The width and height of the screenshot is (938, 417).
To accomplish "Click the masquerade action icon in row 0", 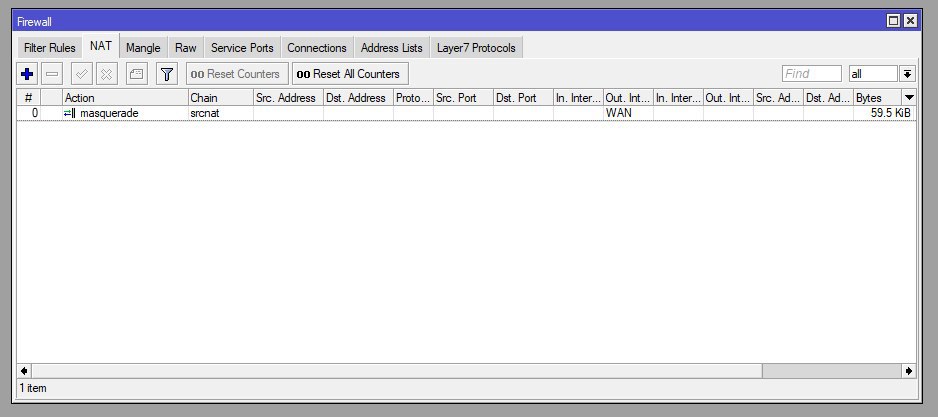I will [x=69, y=113].
